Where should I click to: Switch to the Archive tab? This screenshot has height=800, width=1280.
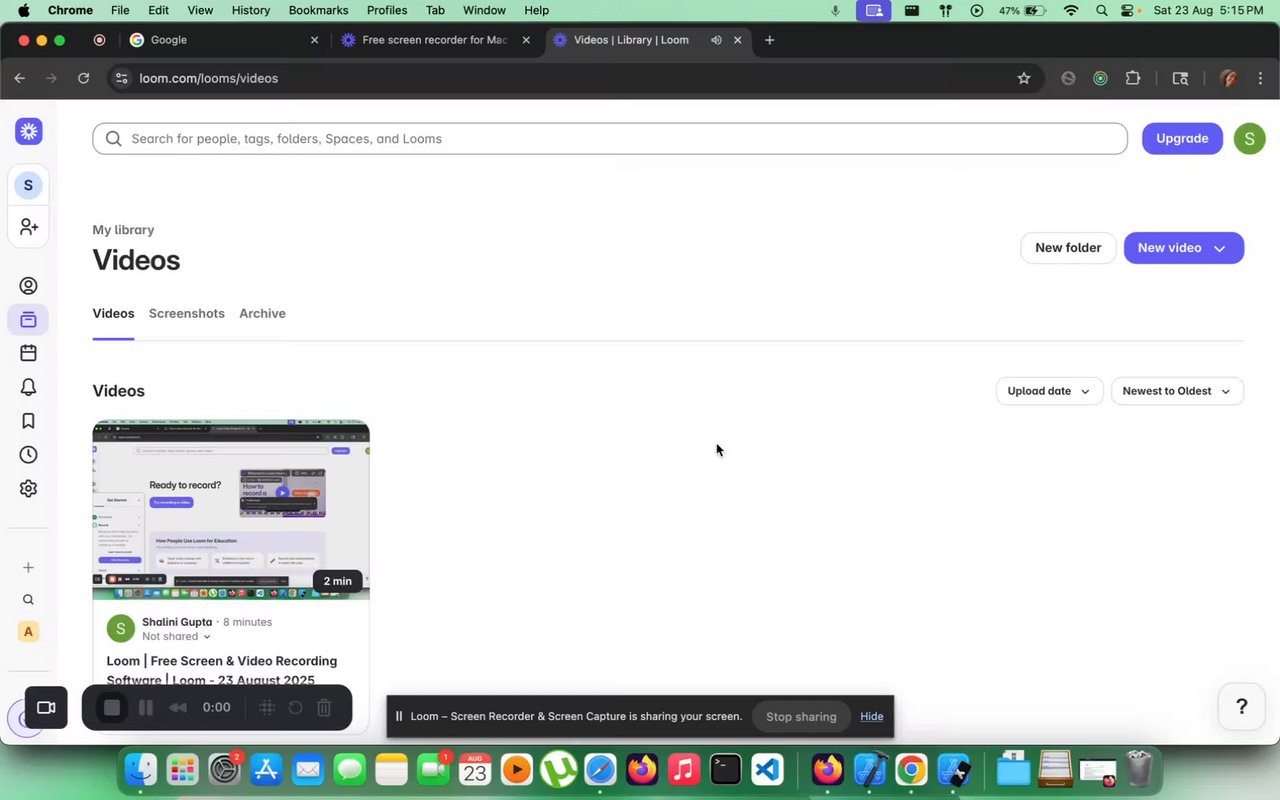(x=262, y=314)
